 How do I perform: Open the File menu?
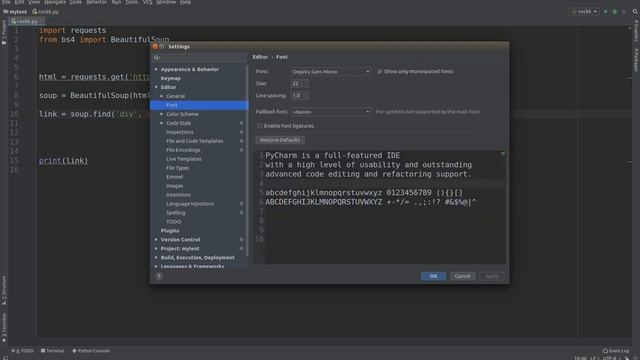point(6,2)
